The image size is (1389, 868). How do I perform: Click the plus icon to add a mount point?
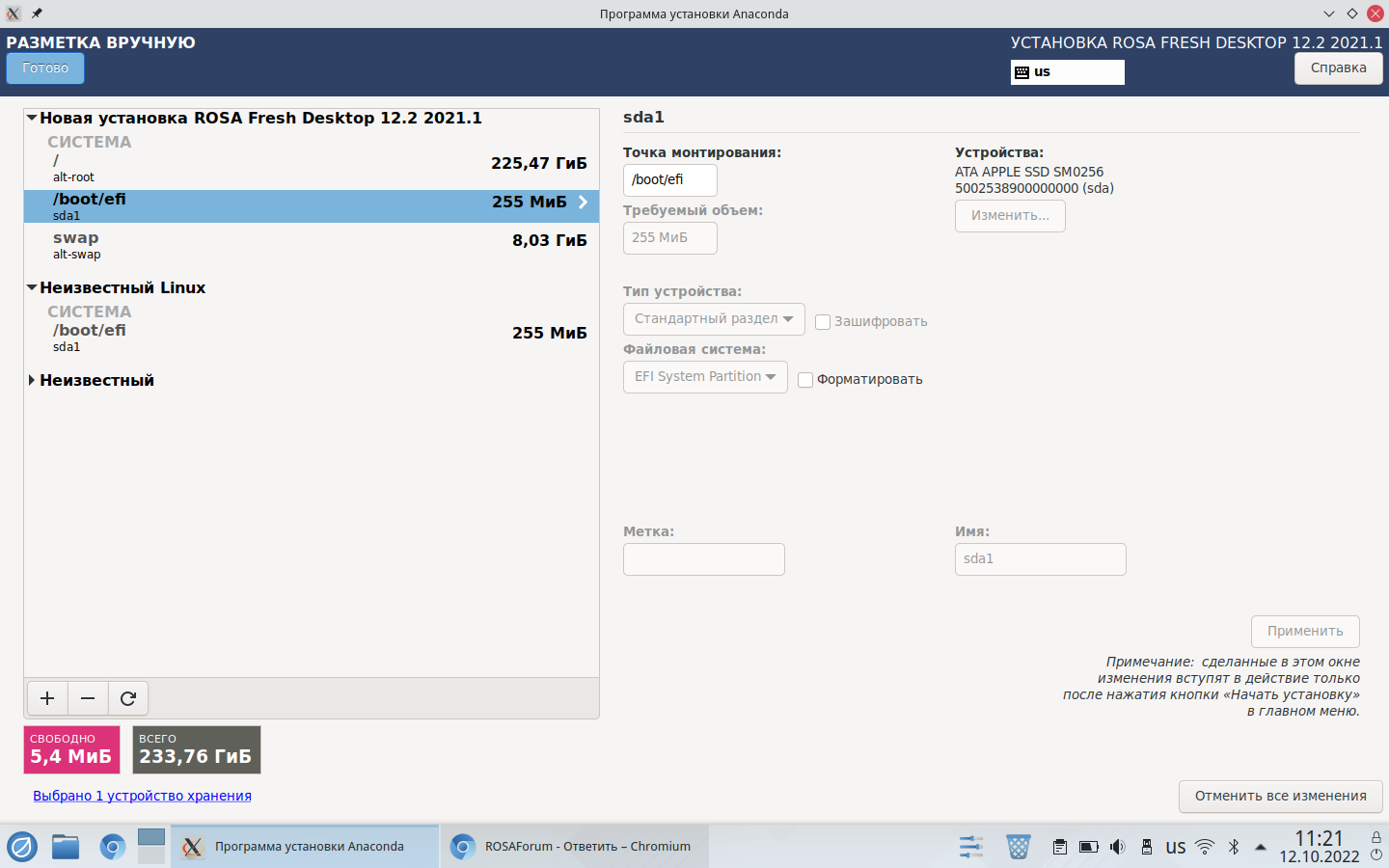coord(47,698)
